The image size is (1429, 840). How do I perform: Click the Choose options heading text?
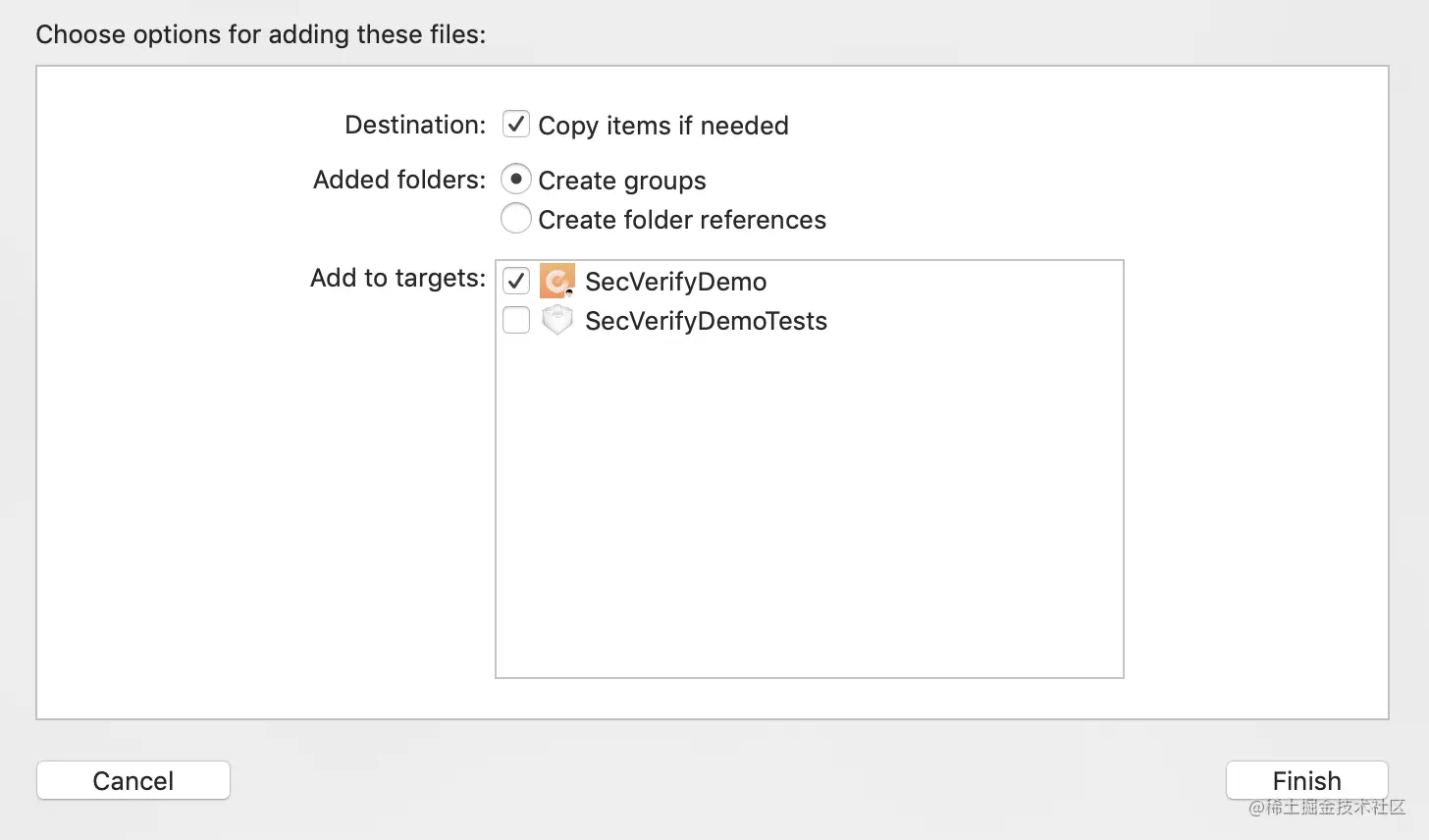point(261,34)
